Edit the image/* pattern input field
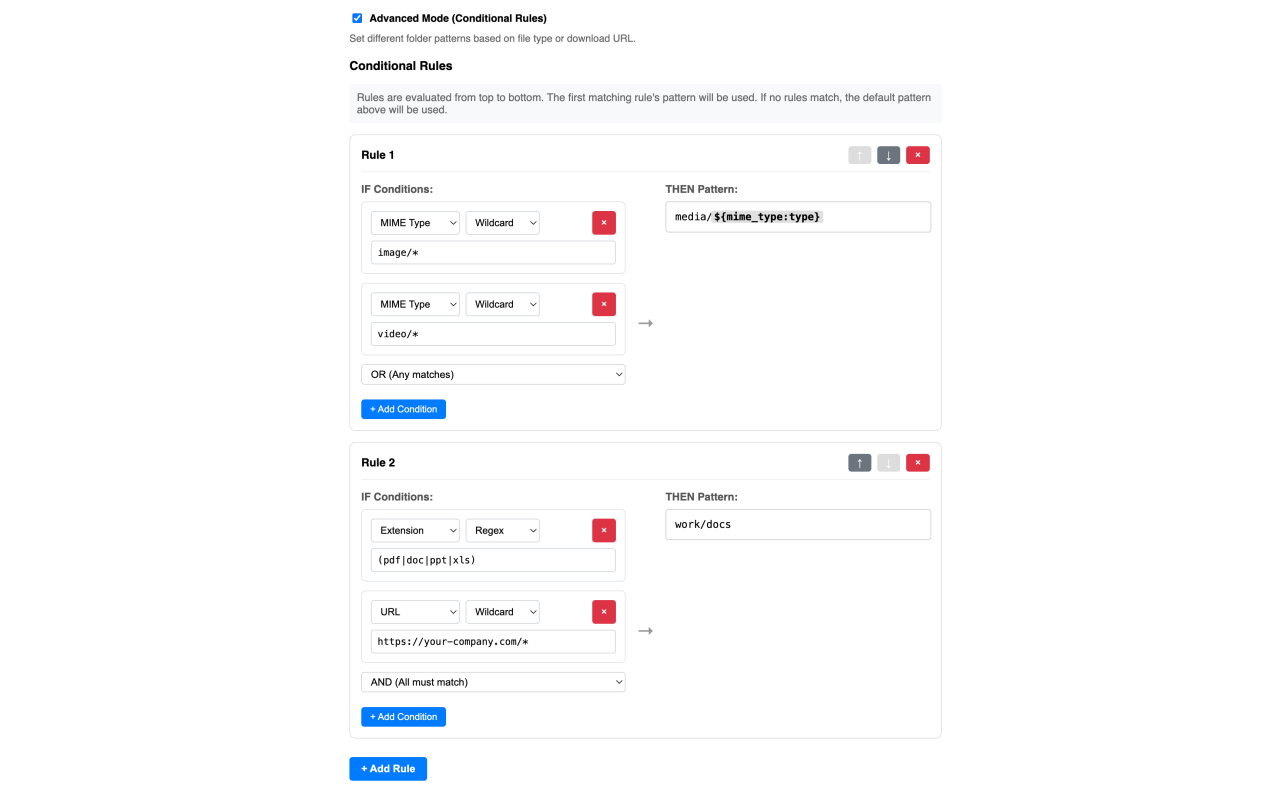This screenshot has height=800, width=1280. (493, 252)
